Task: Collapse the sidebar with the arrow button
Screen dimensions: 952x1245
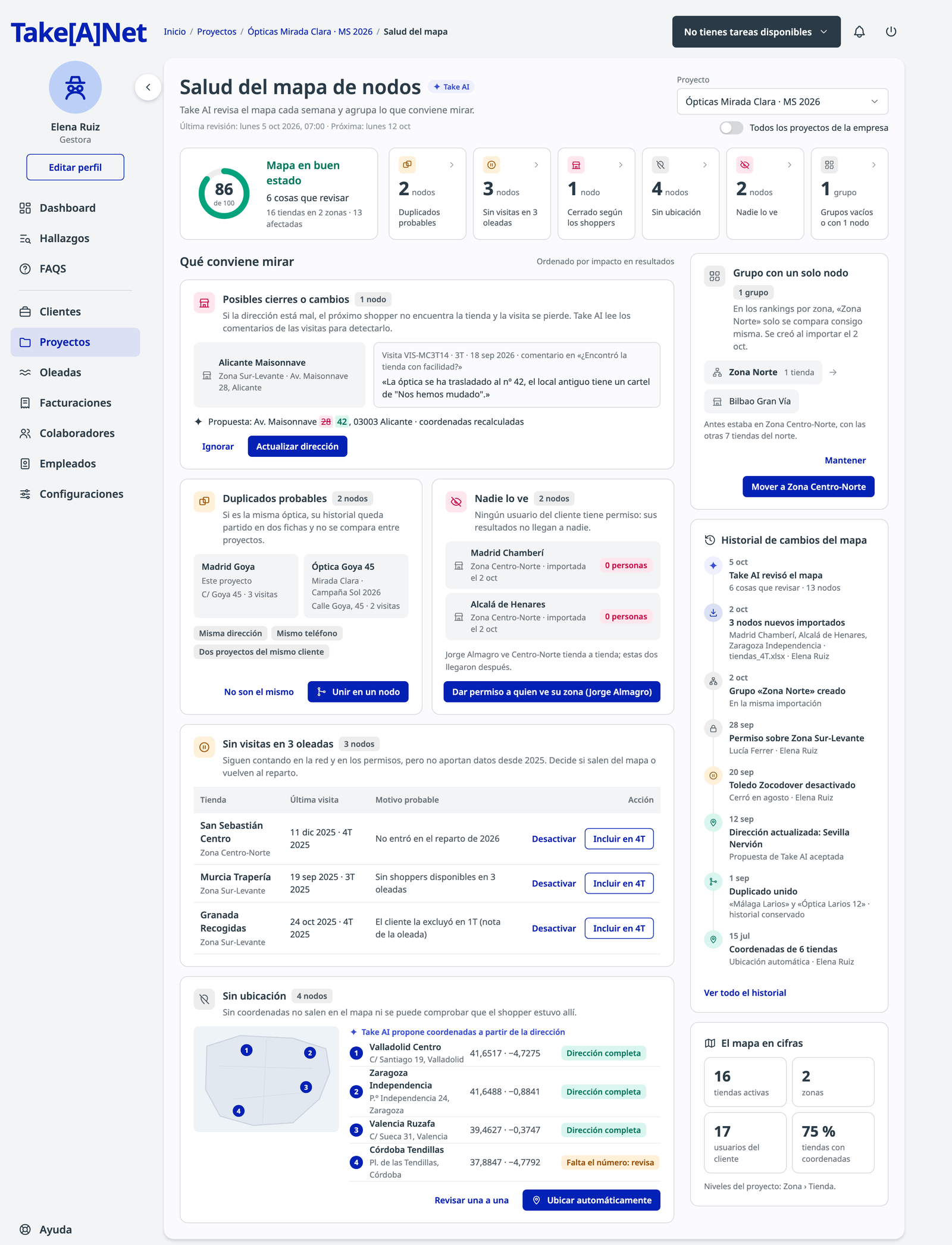Action: (x=148, y=87)
